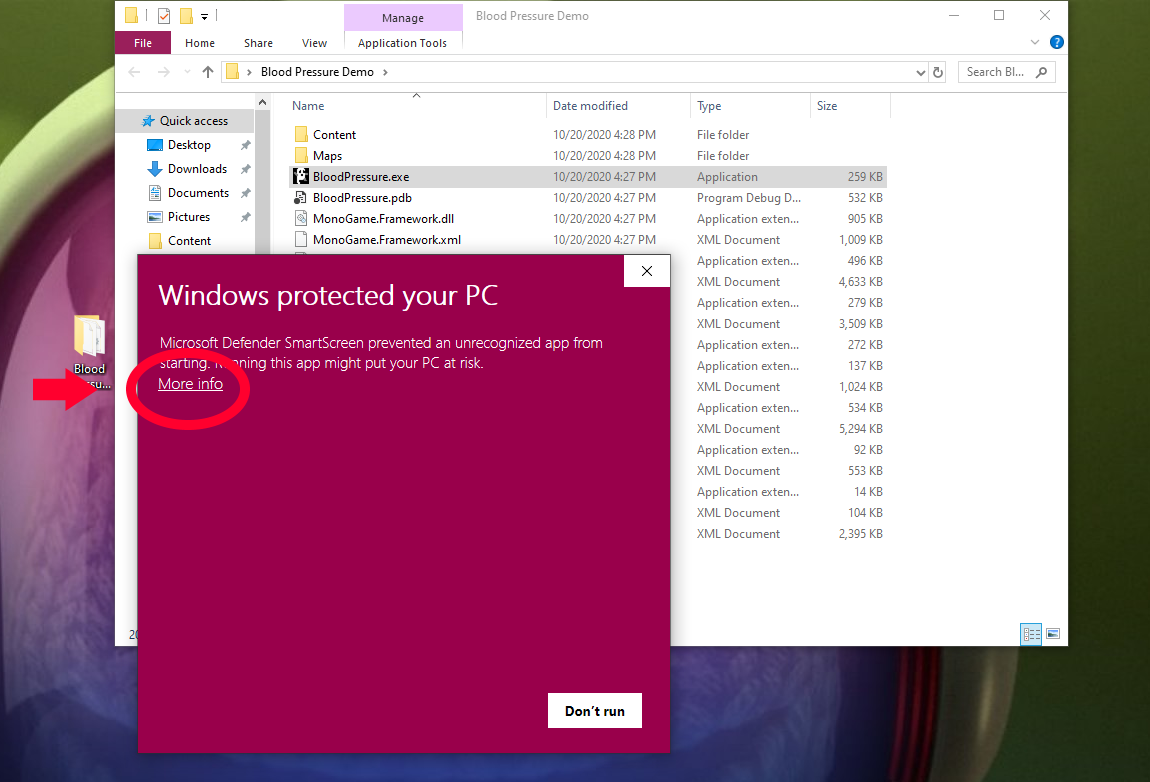This screenshot has height=782, width=1150.
Task: Expand the chevron after Blood Pressure Demo path
Action: pyautogui.click(x=385, y=72)
